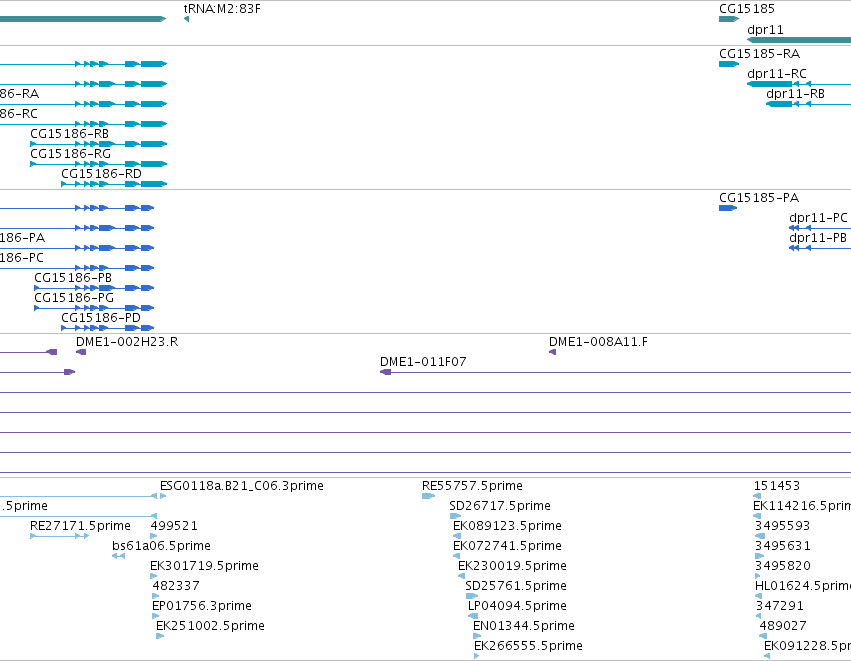Click the CG15185-RA transcript label
The image size is (851, 661).
pyautogui.click(x=759, y=54)
